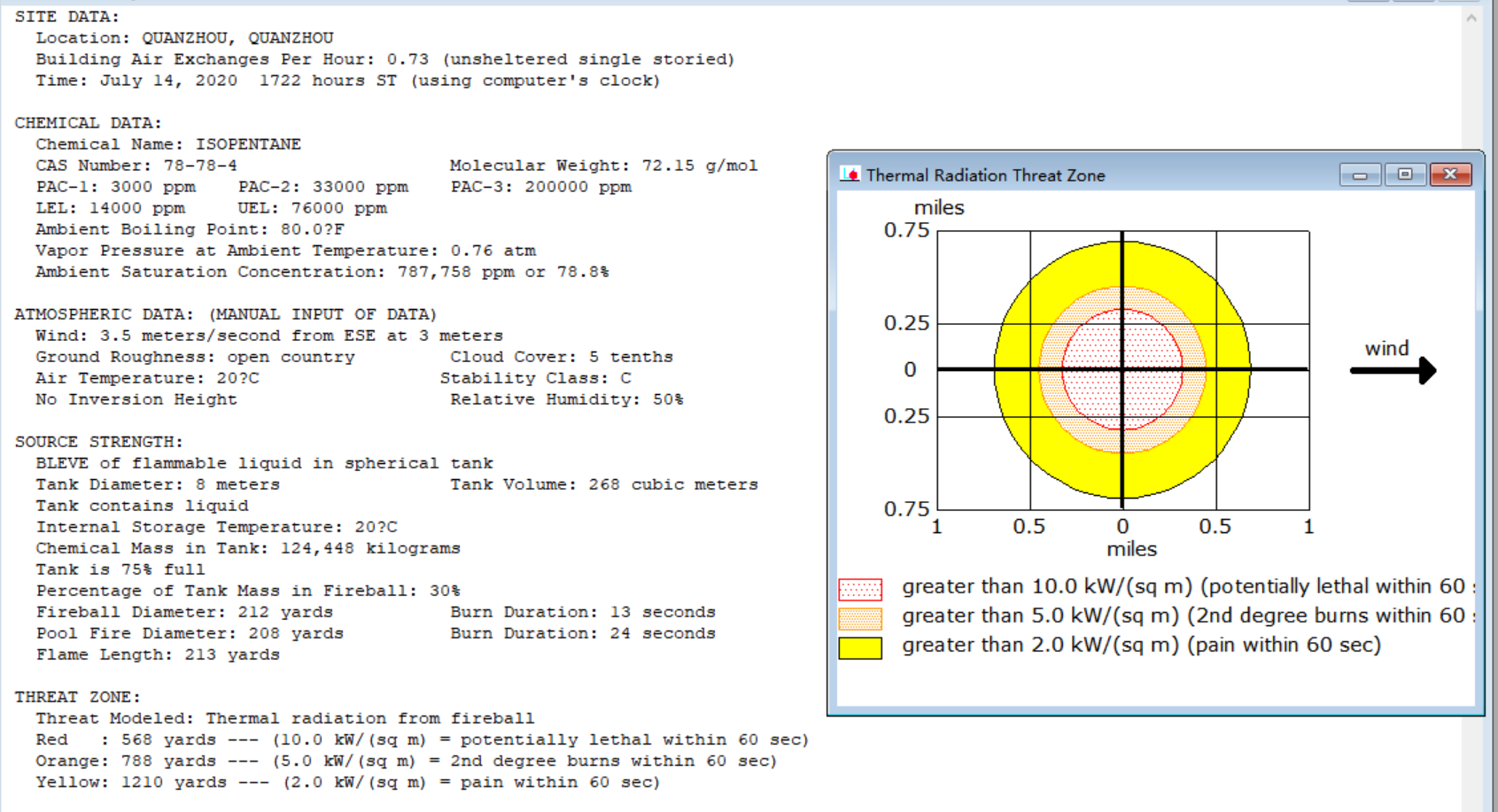Click the legend text 'greater than 2.0 kW/(sq m)'
Screen dimensions: 1498x812
click(1040, 645)
